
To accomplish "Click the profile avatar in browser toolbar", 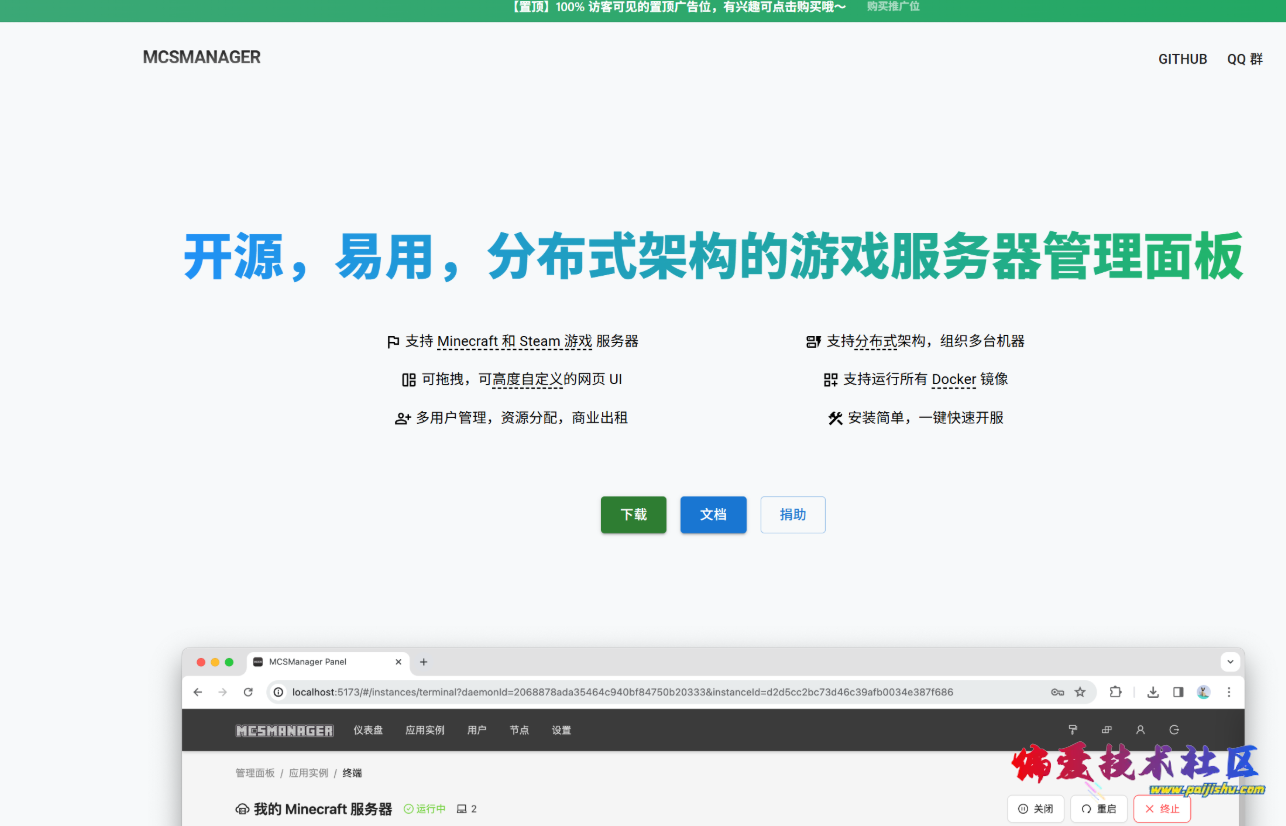I will (1204, 692).
